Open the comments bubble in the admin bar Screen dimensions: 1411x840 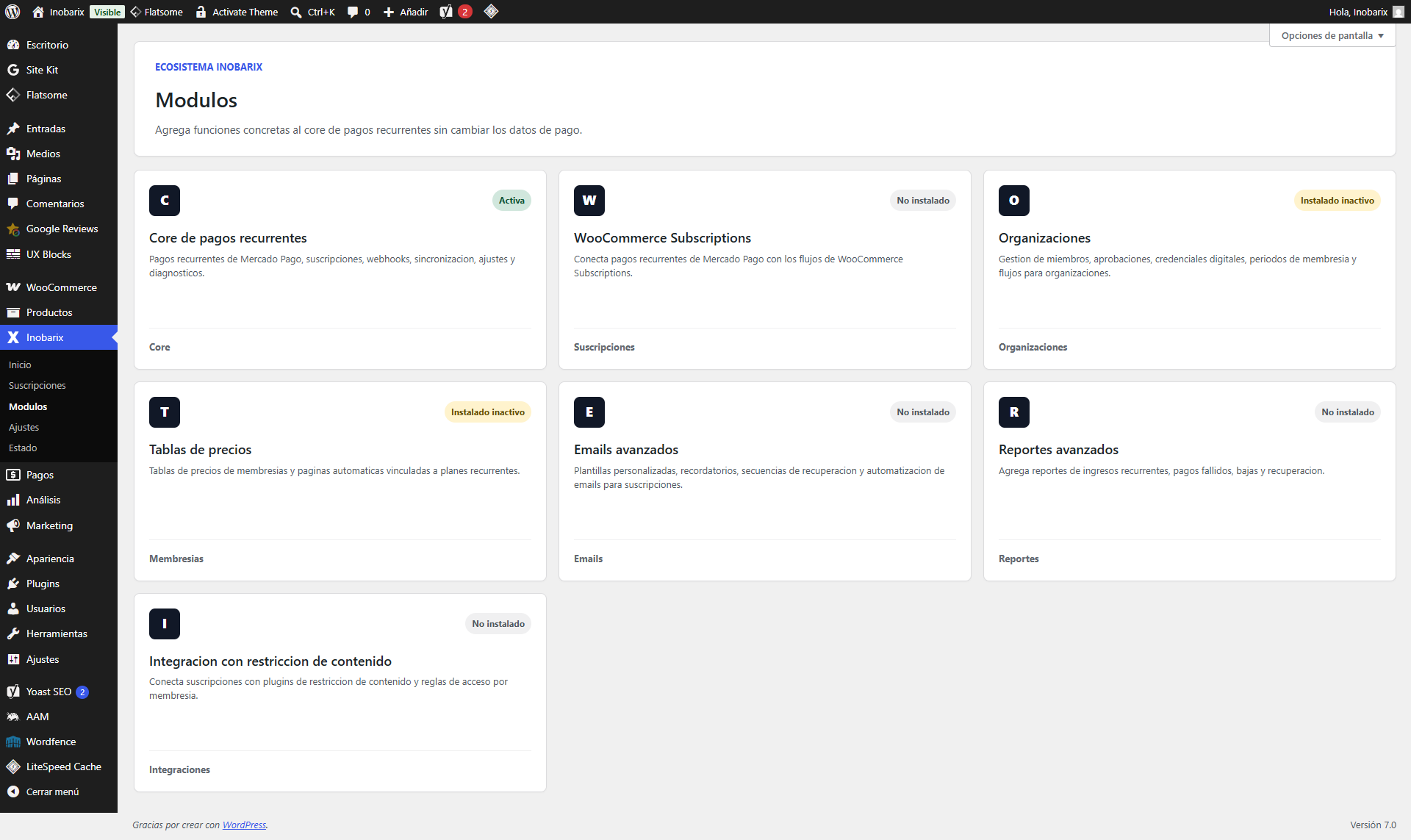[x=353, y=12]
